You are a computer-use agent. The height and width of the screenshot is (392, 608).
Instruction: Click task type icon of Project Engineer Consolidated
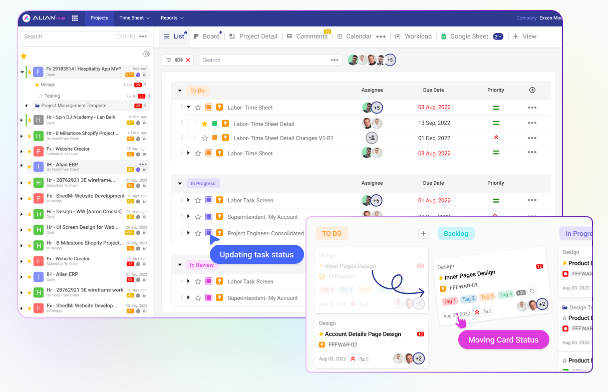click(219, 233)
